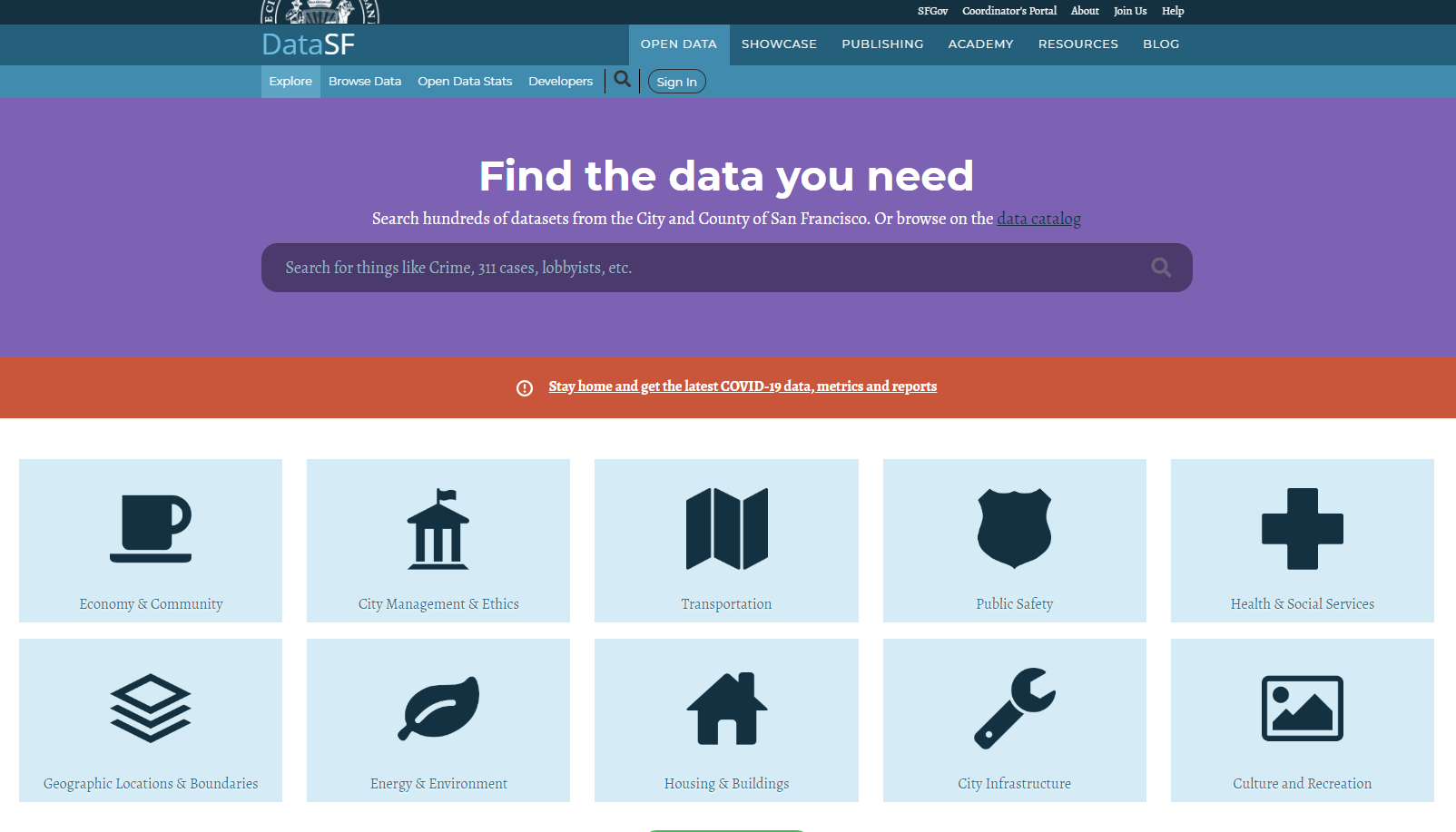
Task: Open the Housing & Buildings house icon
Action: pyautogui.click(x=726, y=708)
